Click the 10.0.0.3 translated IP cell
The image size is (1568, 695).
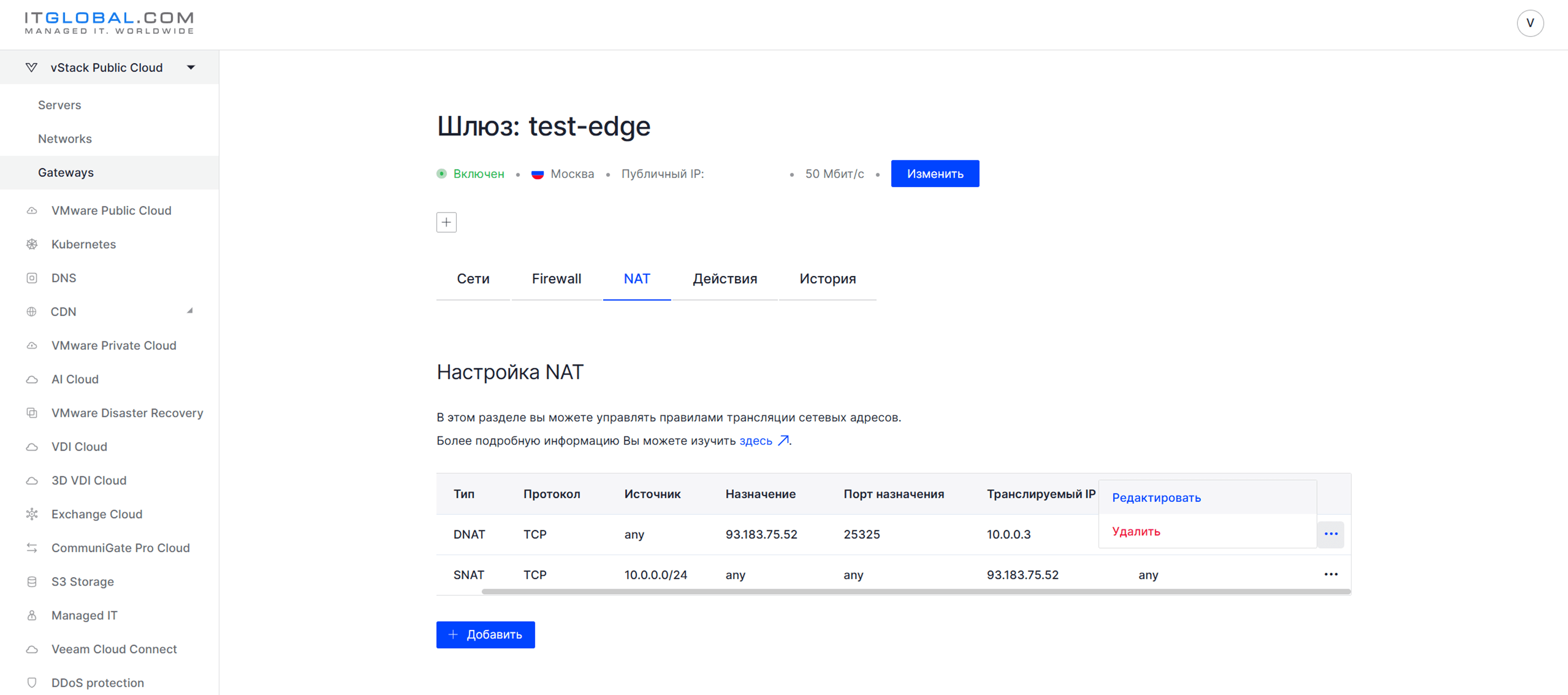(x=1009, y=534)
